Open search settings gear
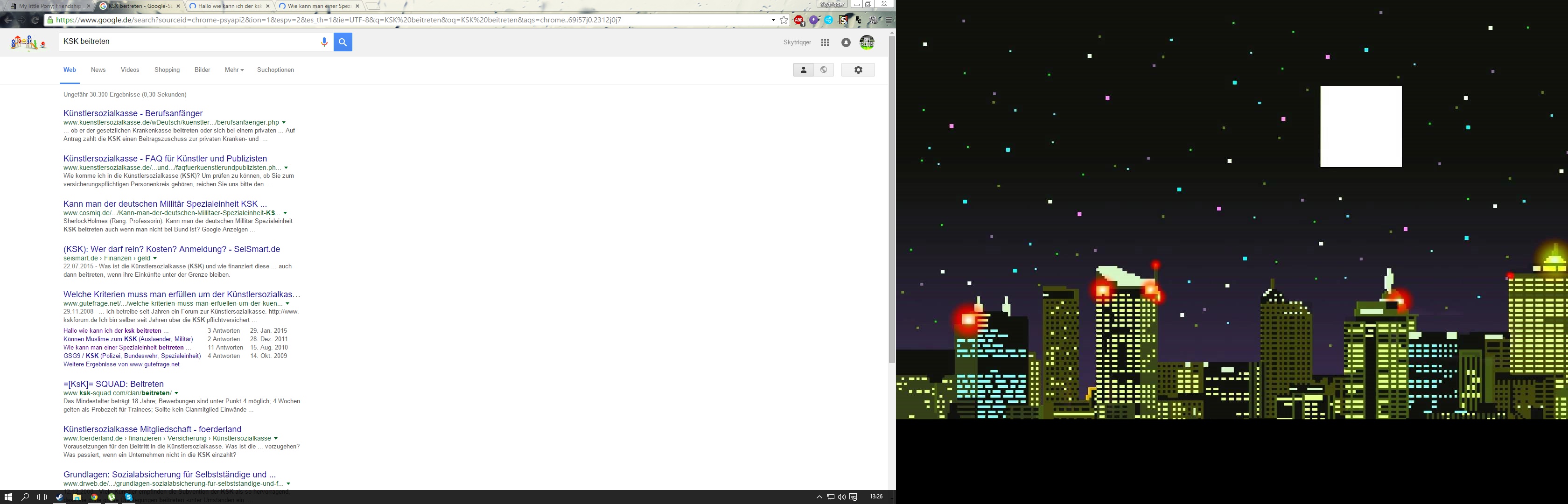 coord(858,70)
